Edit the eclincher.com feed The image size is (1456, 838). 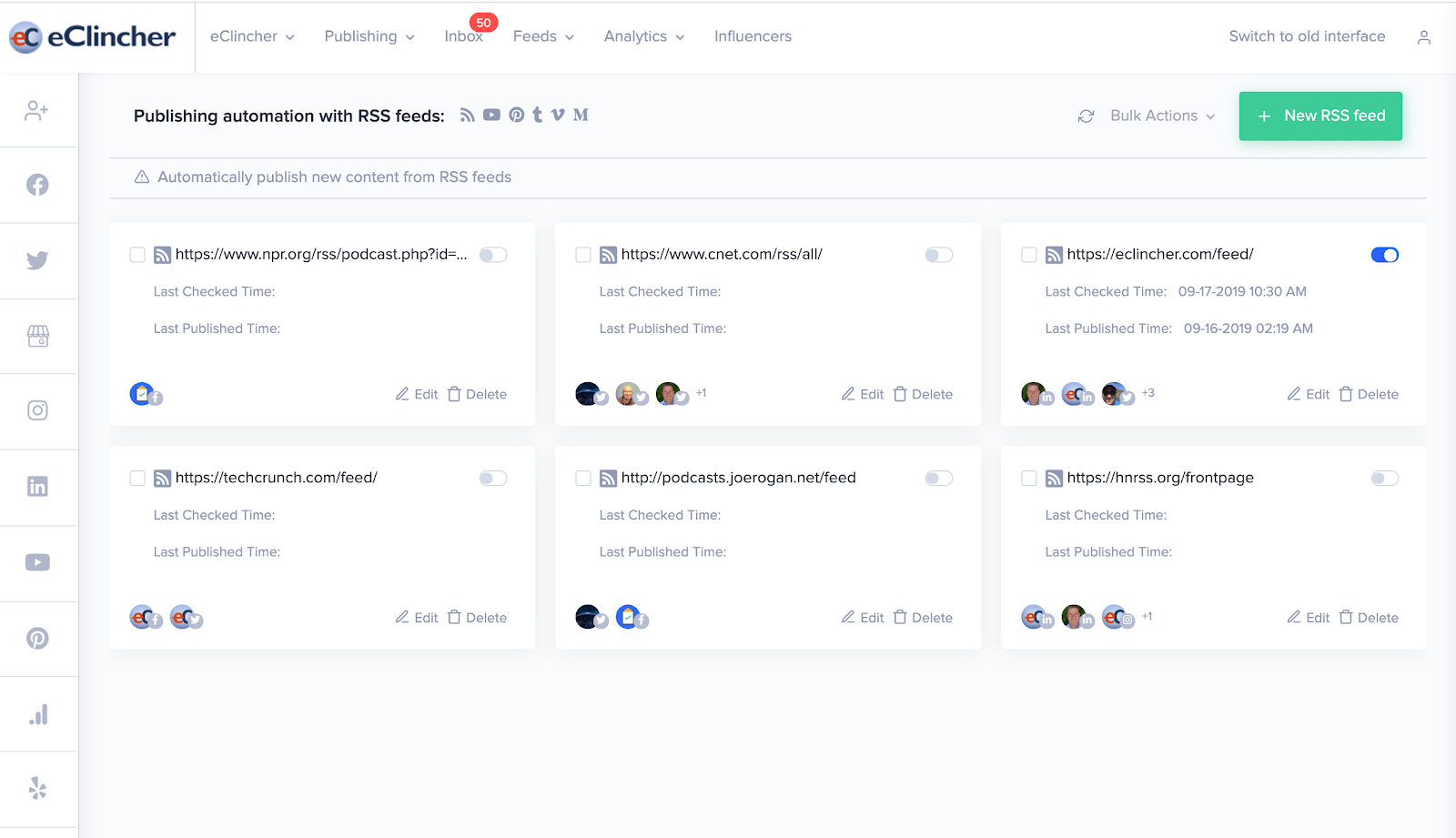1309,394
